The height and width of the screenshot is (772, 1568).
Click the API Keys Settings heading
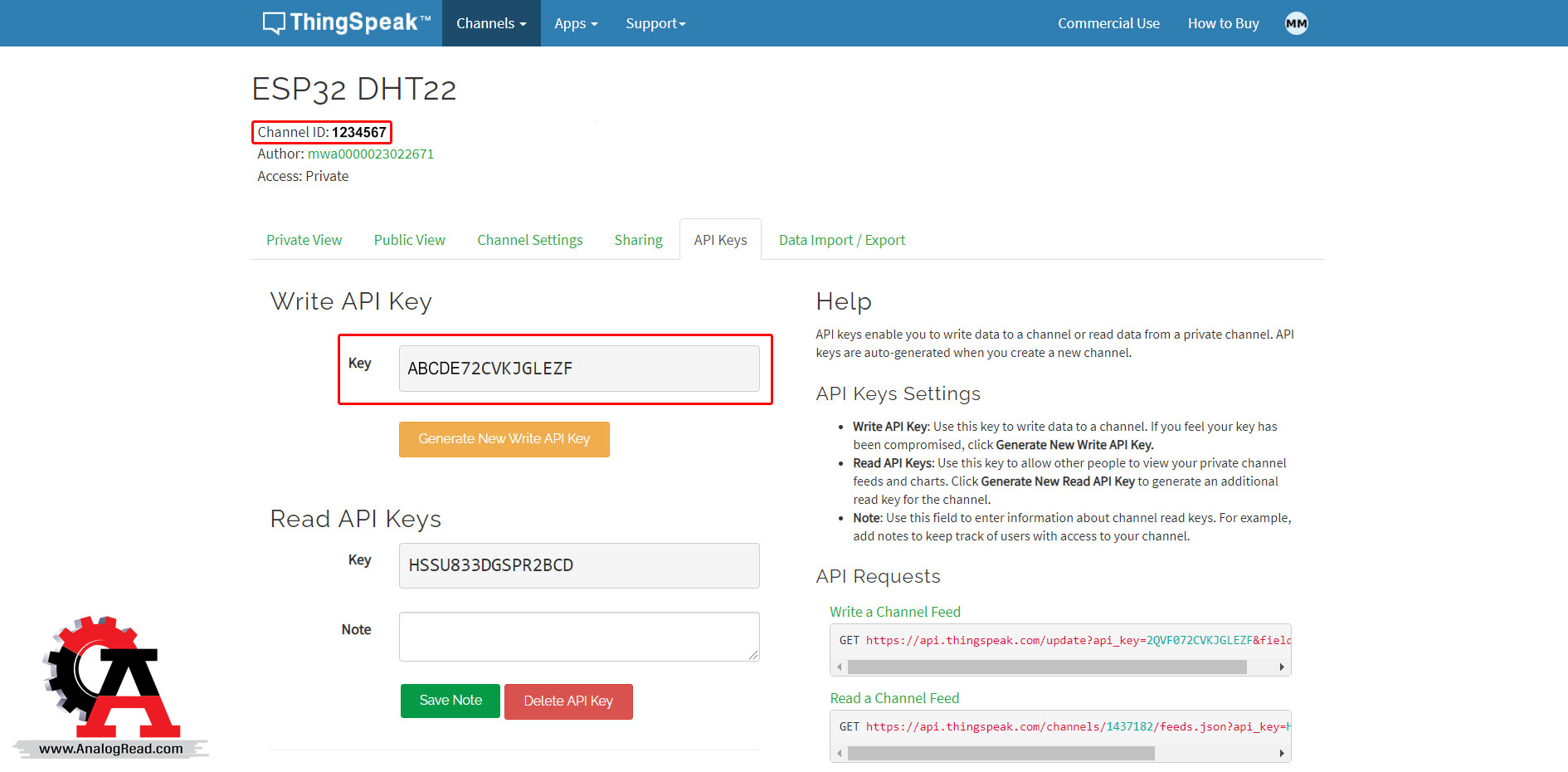898,393
